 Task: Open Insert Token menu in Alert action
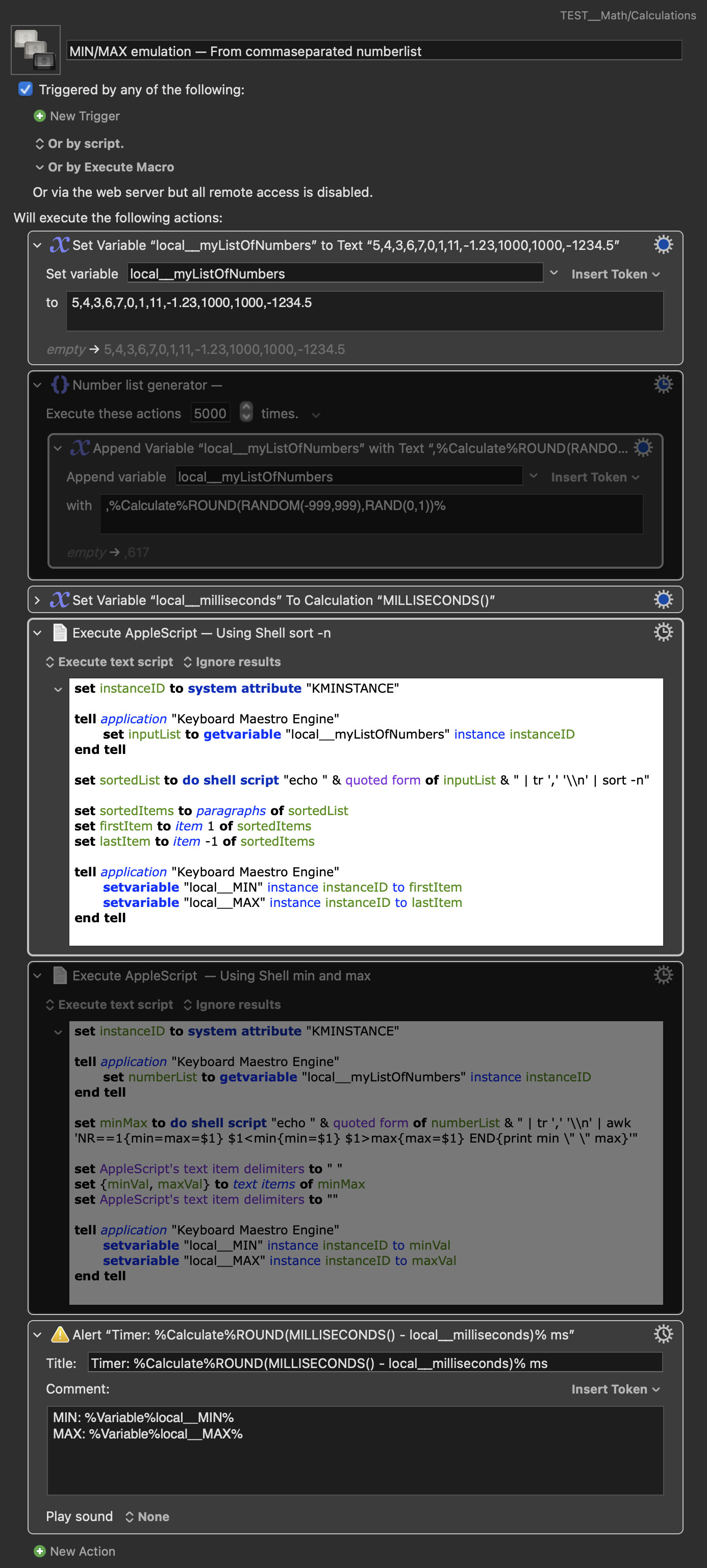[x=616, y=1389]
